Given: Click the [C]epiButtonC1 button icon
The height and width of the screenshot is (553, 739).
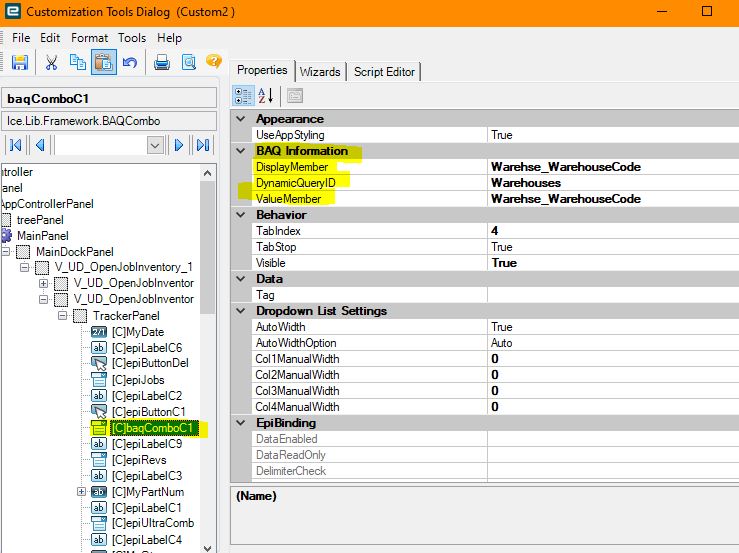Looking at the screenshot, I should [99, 412].
